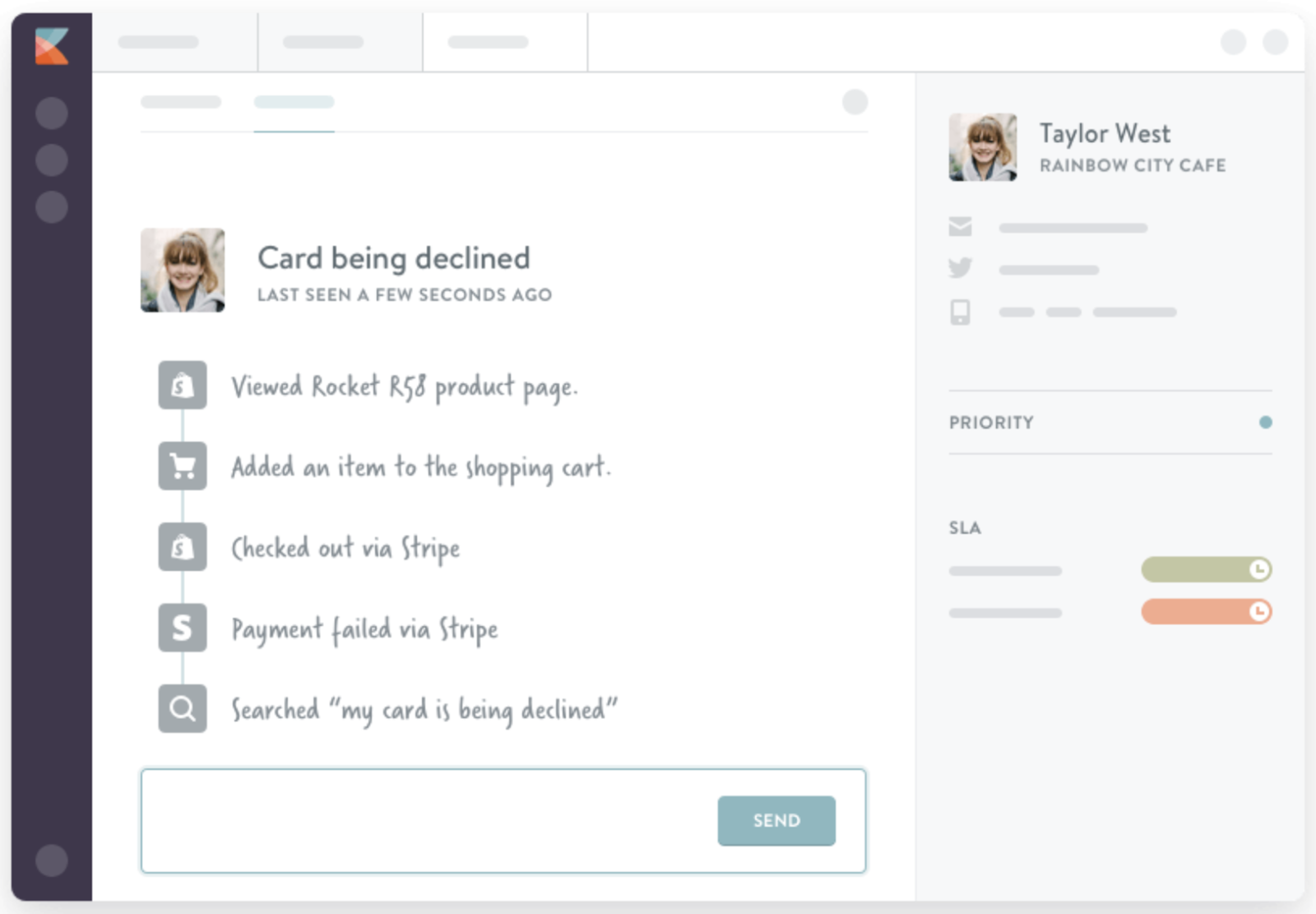Click the mobile phone icon in profile
This screenshot has height=914, width=1316.
click(960, 312)
